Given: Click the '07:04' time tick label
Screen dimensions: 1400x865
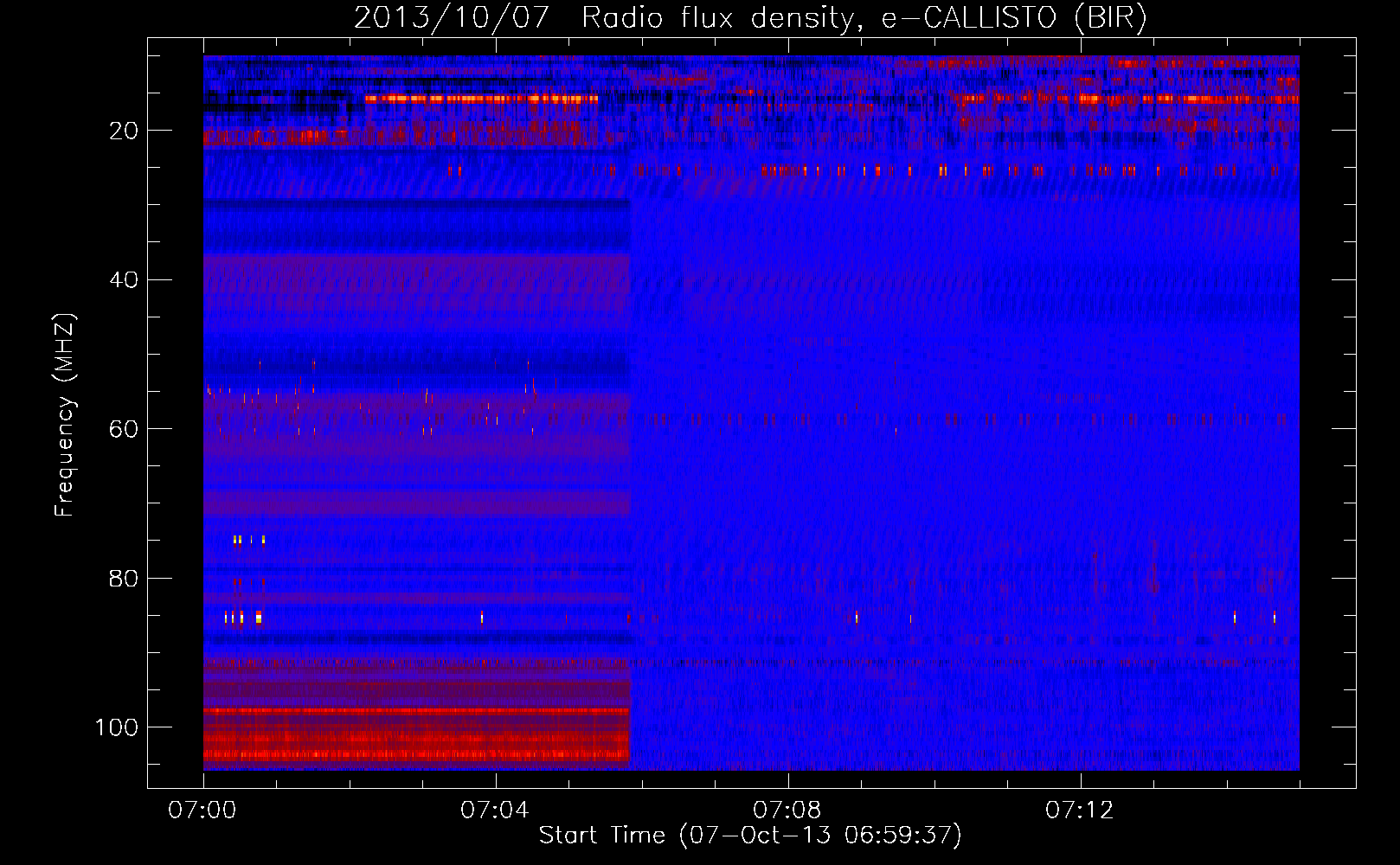Looking at the screenshot, I should click(x=495, y=811).
